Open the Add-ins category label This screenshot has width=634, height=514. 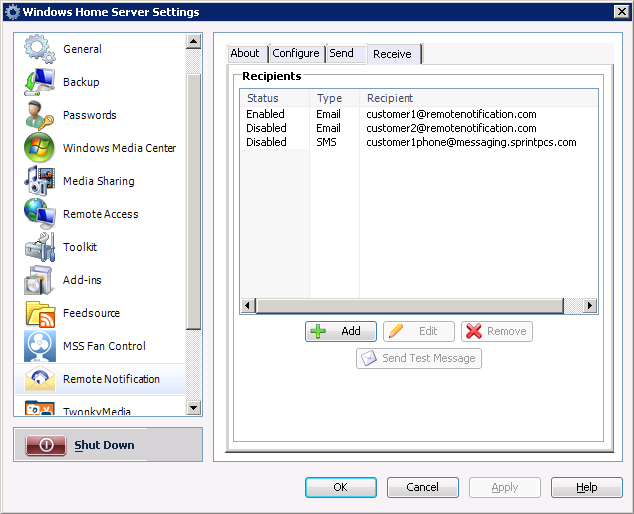pos(82,280)
